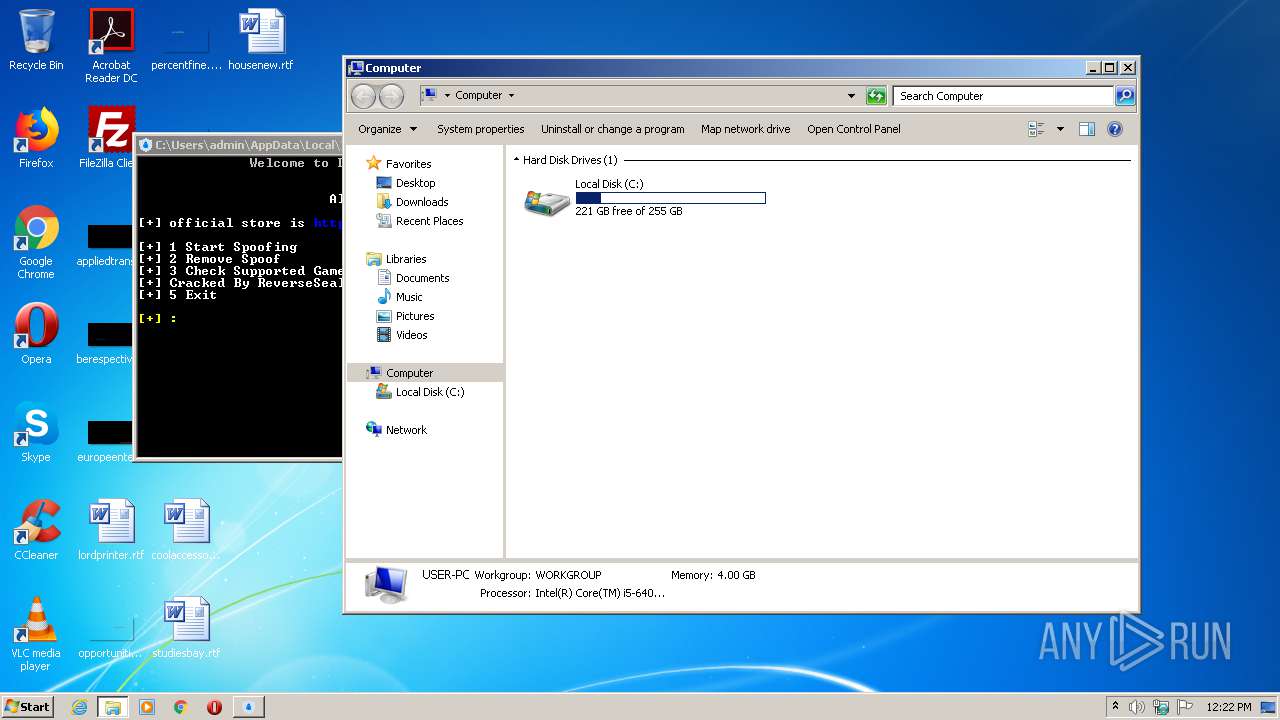The image size is (1280, 720).
Task: Launch the Google Chrome desktop shortcut
Action: pos(36,242)
